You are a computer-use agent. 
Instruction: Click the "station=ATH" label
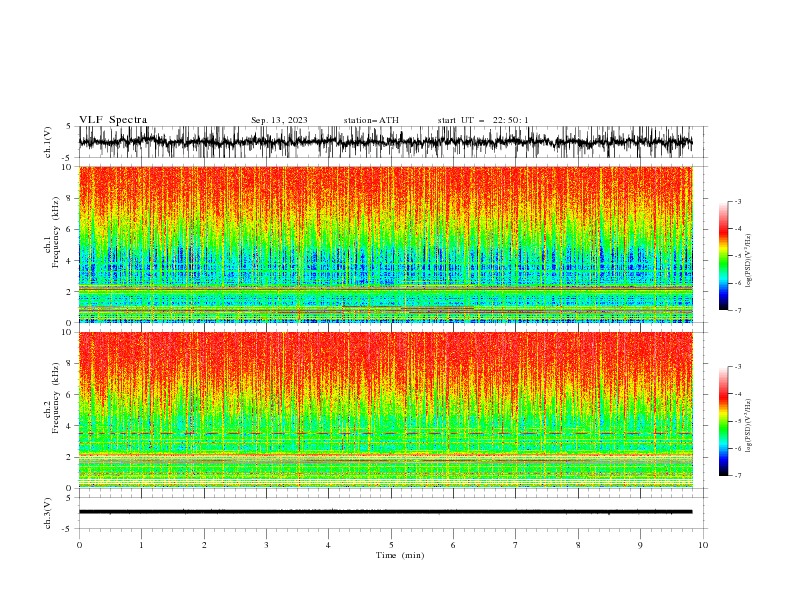[x=371, y=120]
